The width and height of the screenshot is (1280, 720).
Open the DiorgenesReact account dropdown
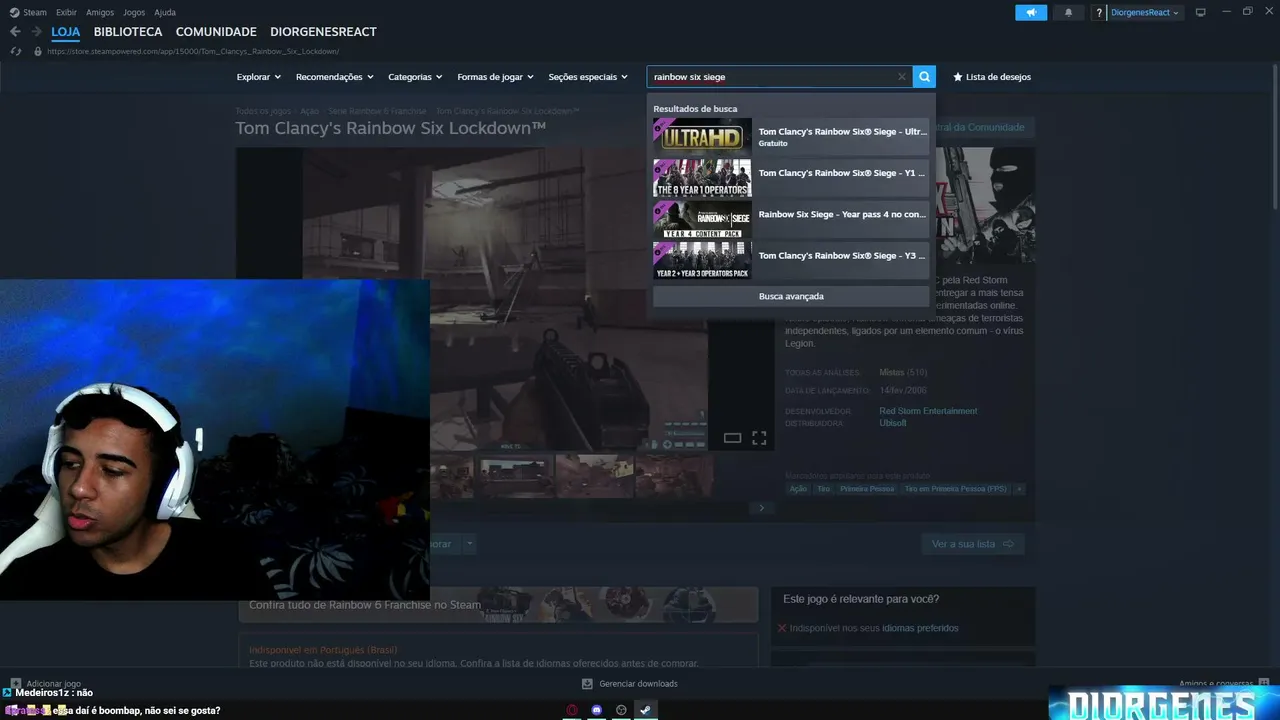[x=1145, y=13]
